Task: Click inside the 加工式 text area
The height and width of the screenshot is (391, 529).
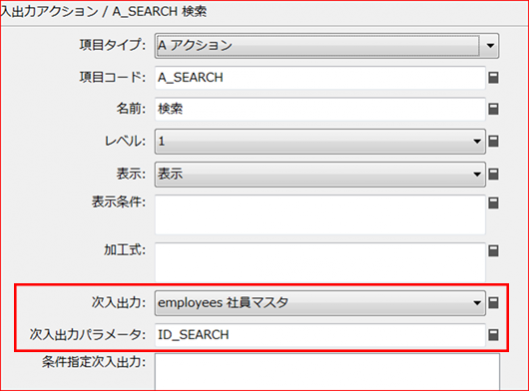Action: tap(320, 262)
